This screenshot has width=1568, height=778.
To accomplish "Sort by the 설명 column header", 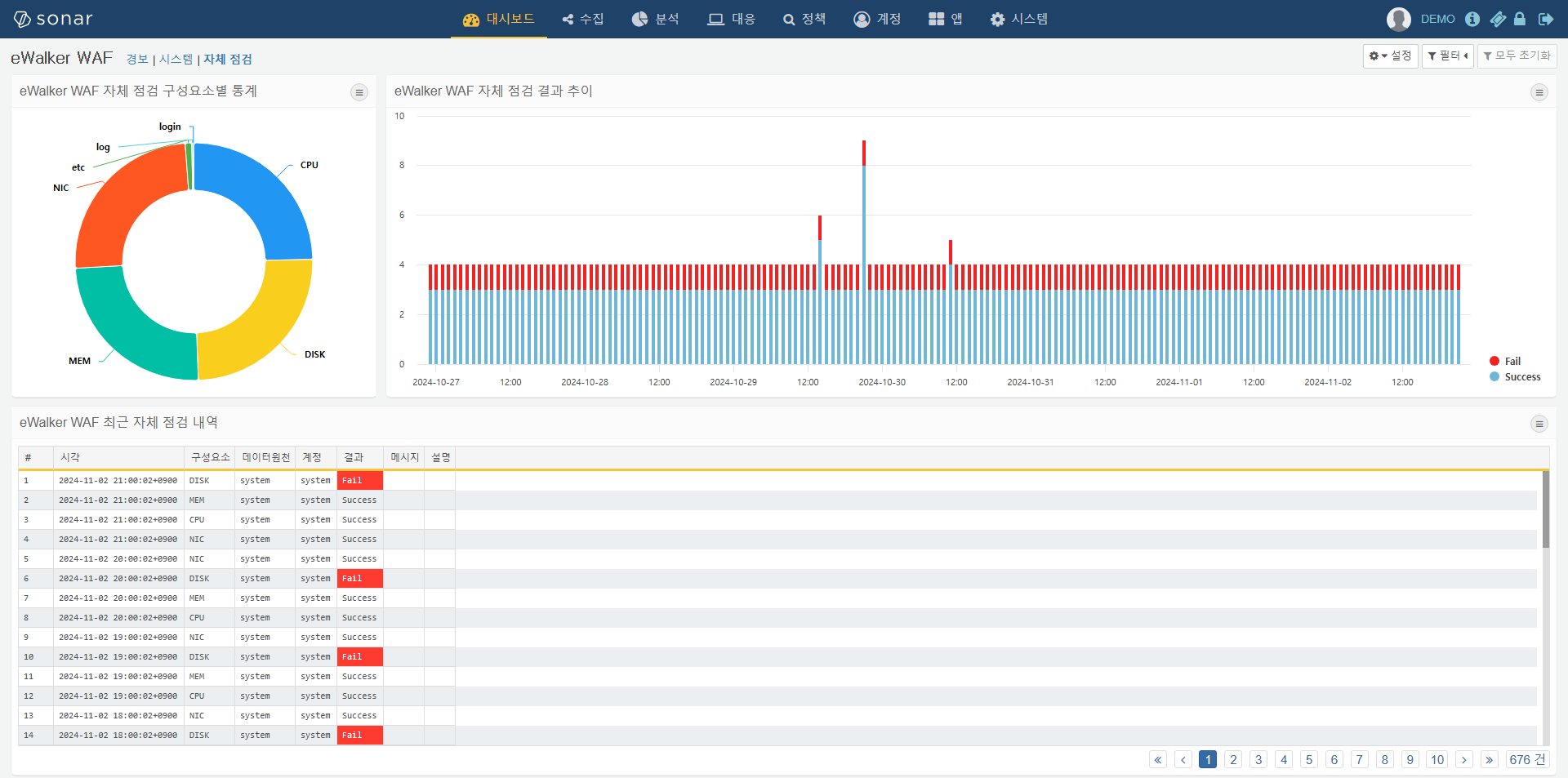I will click(x=440, y=457).
